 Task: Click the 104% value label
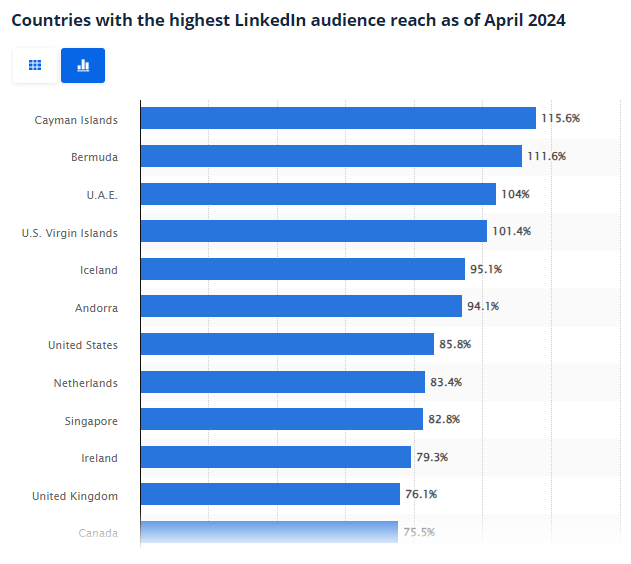[x=515, y=194]
